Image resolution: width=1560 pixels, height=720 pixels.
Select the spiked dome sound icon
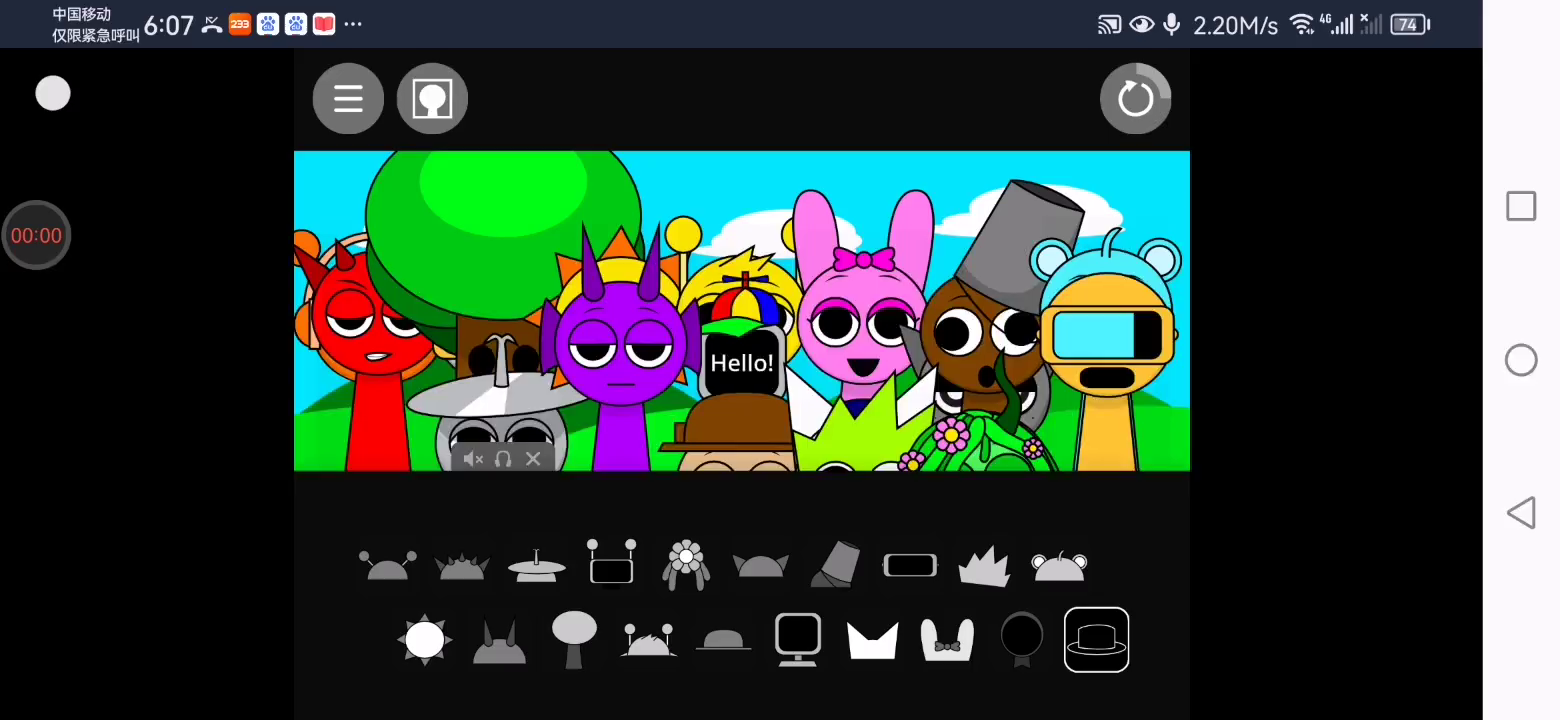pyautogui.click(x=462, y=567)
